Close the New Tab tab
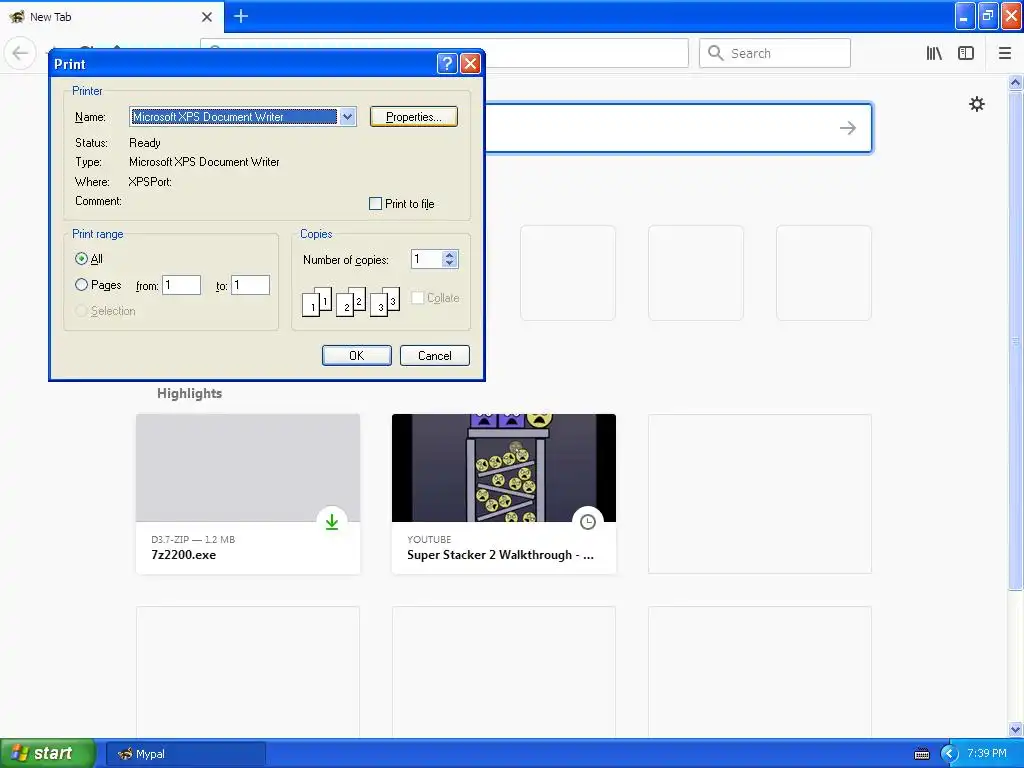The width and height of the screenshot is (1024, 768). [206, 17]
